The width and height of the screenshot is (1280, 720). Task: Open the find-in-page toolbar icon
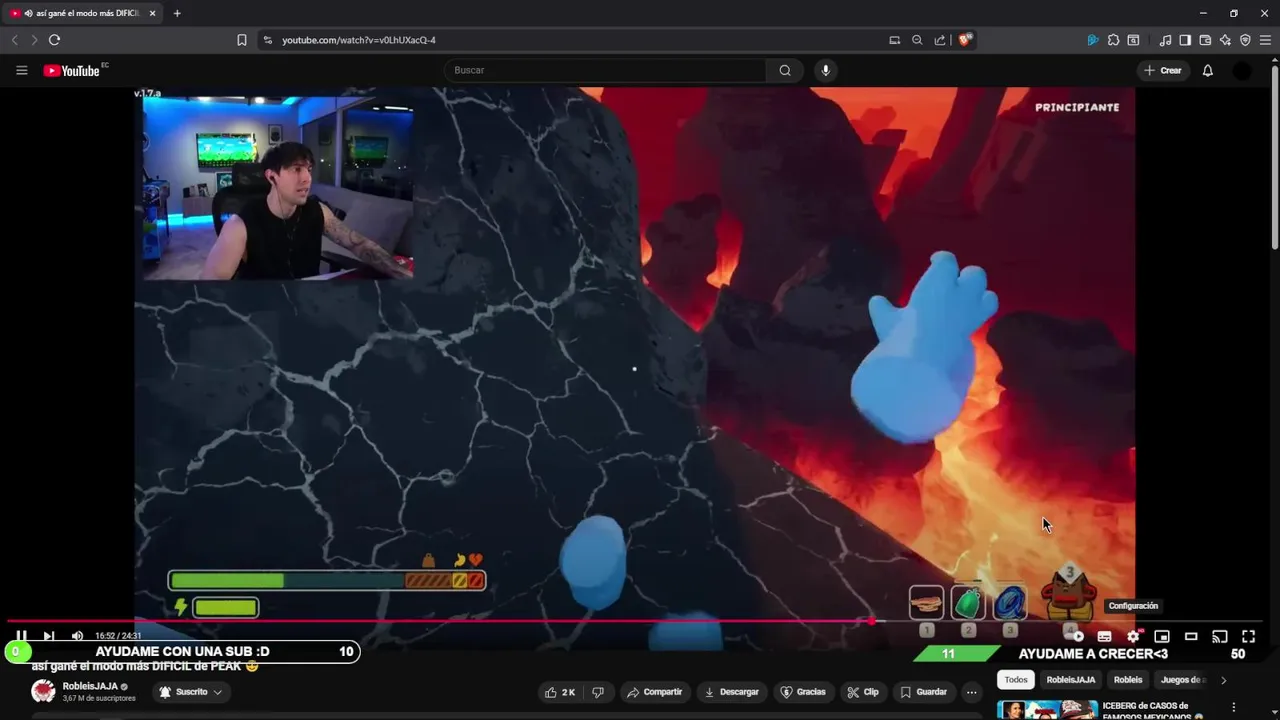[1133, 40]
